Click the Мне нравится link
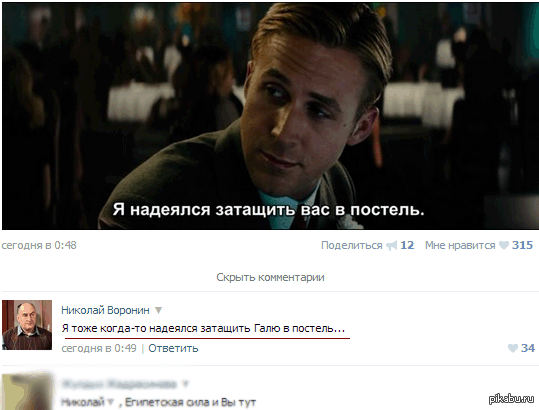This screenshot has height=410, width=539. 460,245
